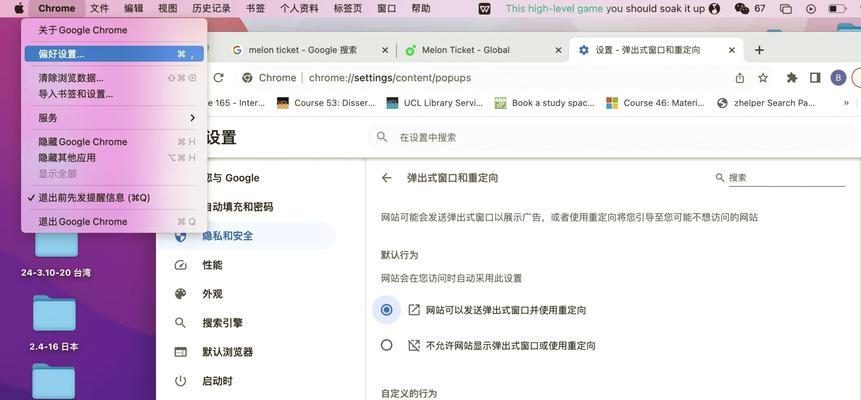The width and height of the screenshot is (861, 400).
Task: Click the window stacking menu bar icon
Action: coord(786,8)
